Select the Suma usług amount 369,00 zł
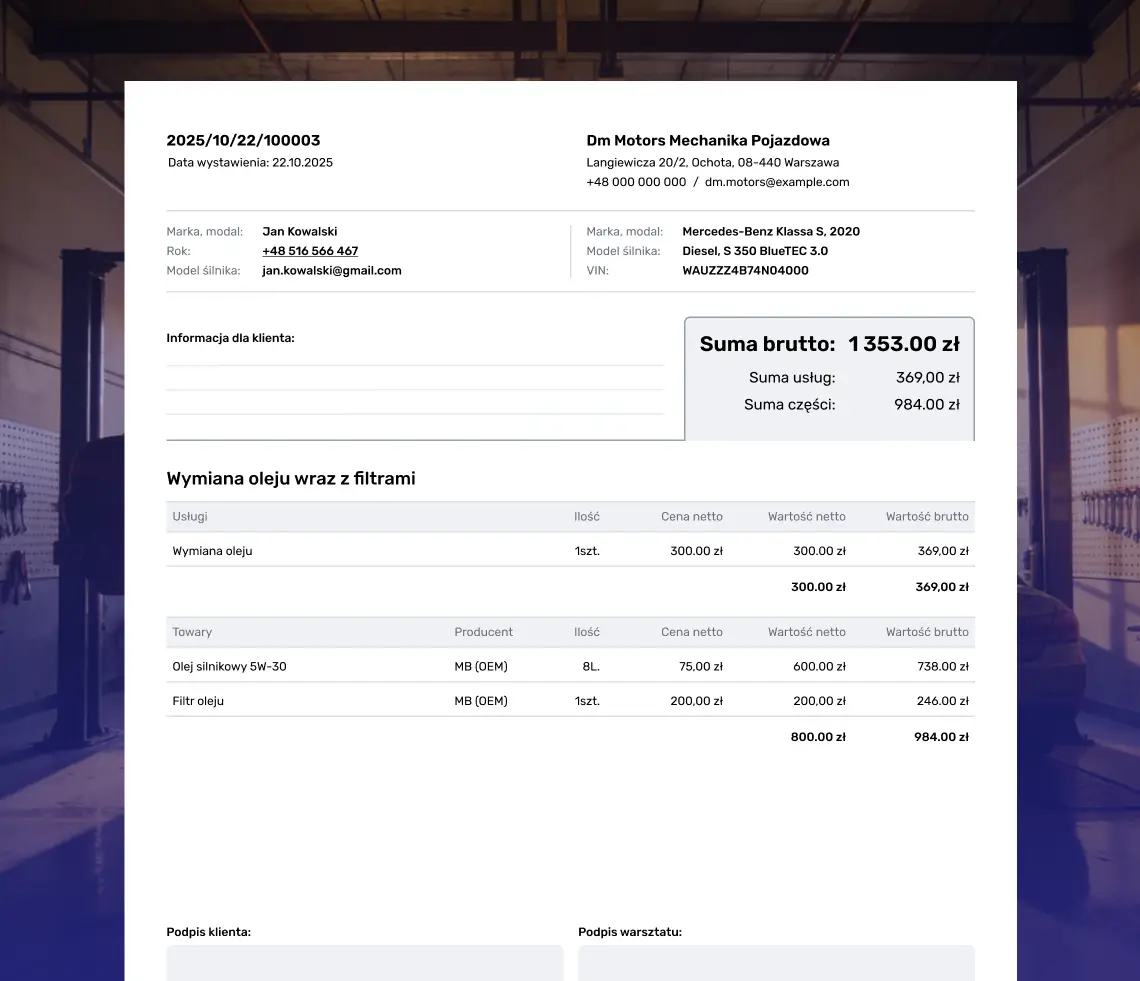The image size is (1140, 981). [x=927, y=378]
